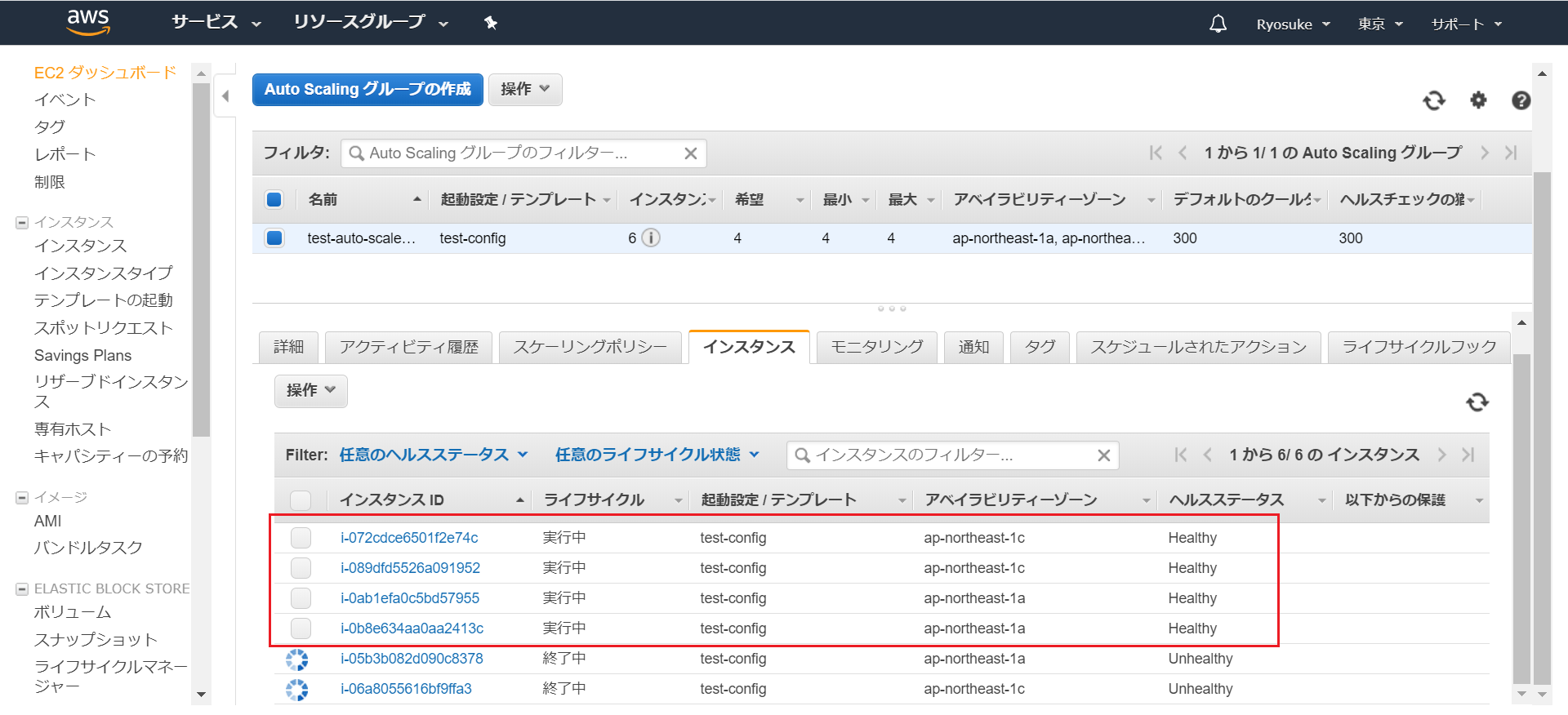
Task: Open EC2 ダッシュボード link
Action: (105, 73)
